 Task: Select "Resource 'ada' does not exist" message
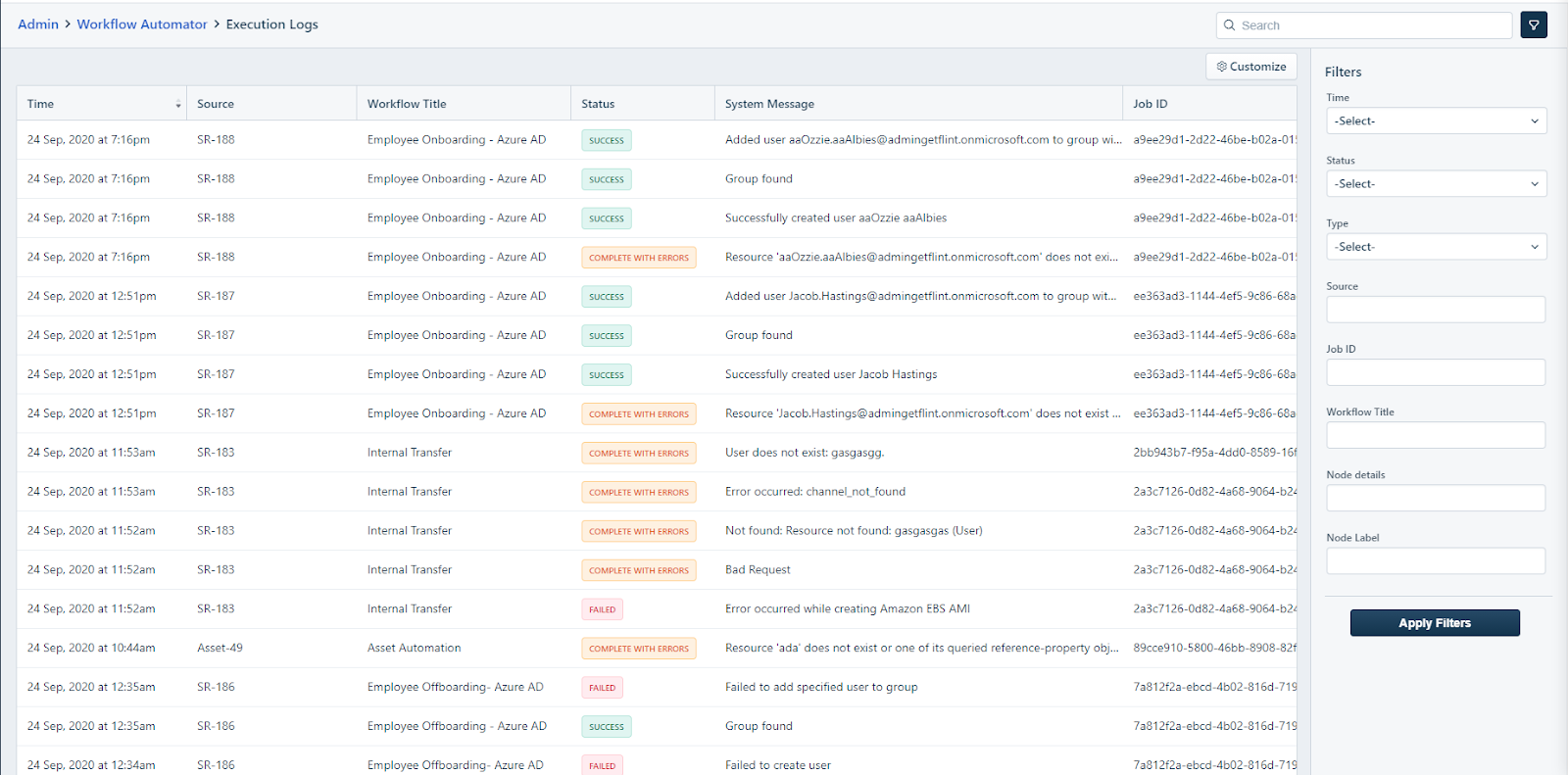921,649
